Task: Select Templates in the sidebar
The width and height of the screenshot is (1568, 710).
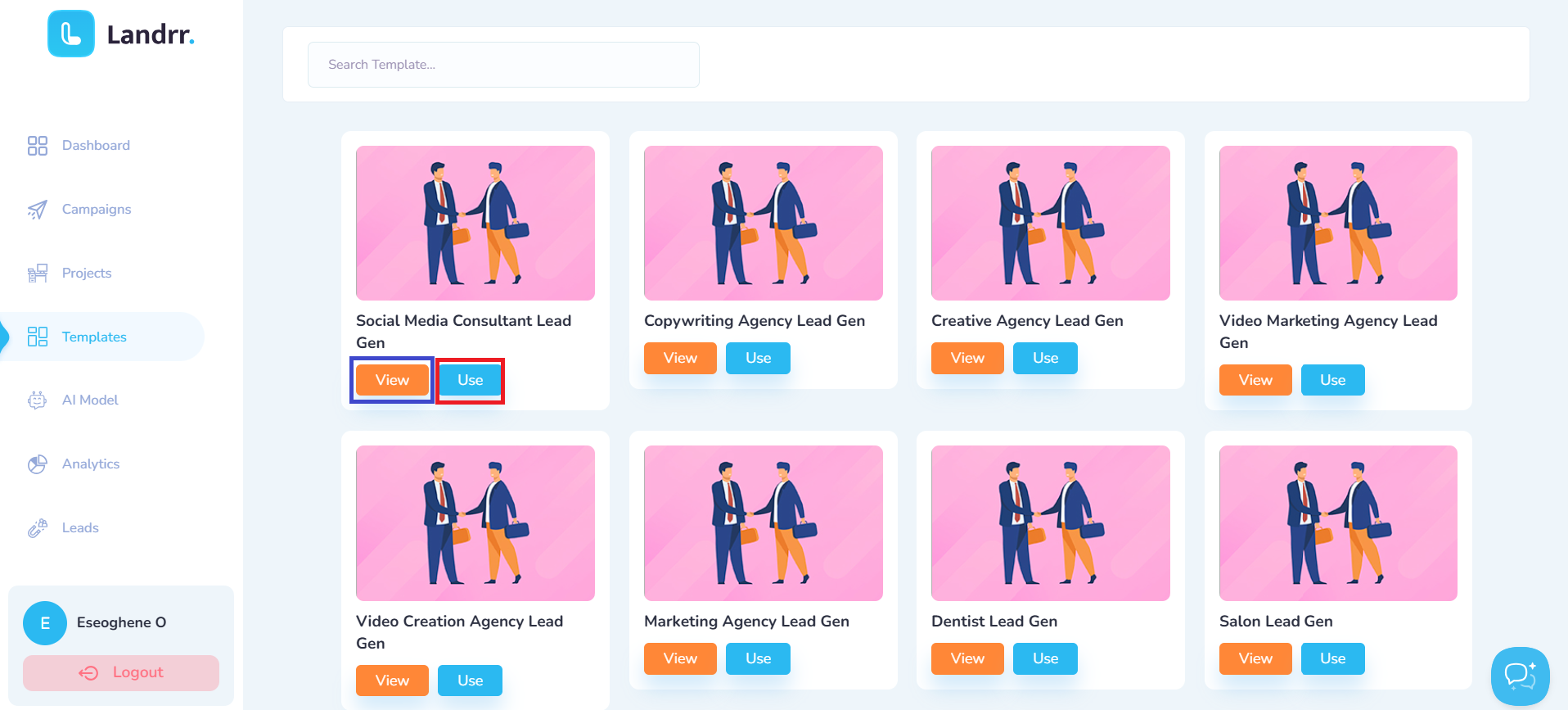Action: pyautogui.click(x=102, y=337)
